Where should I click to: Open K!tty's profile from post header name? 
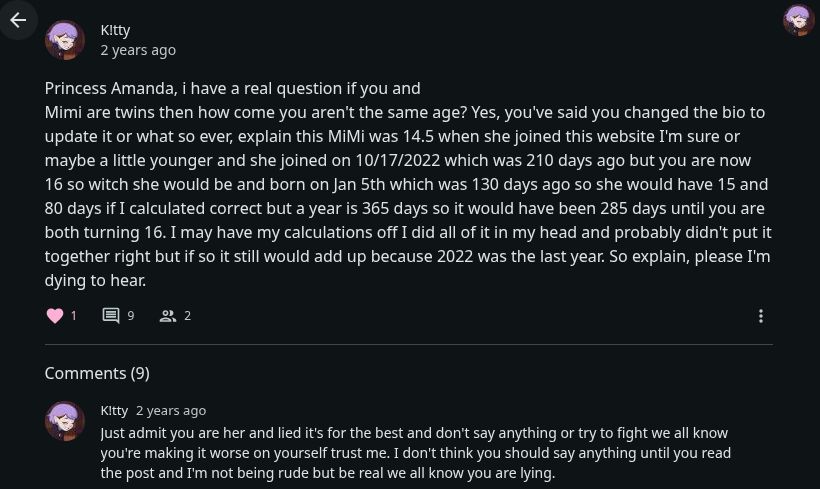(115, 30)
